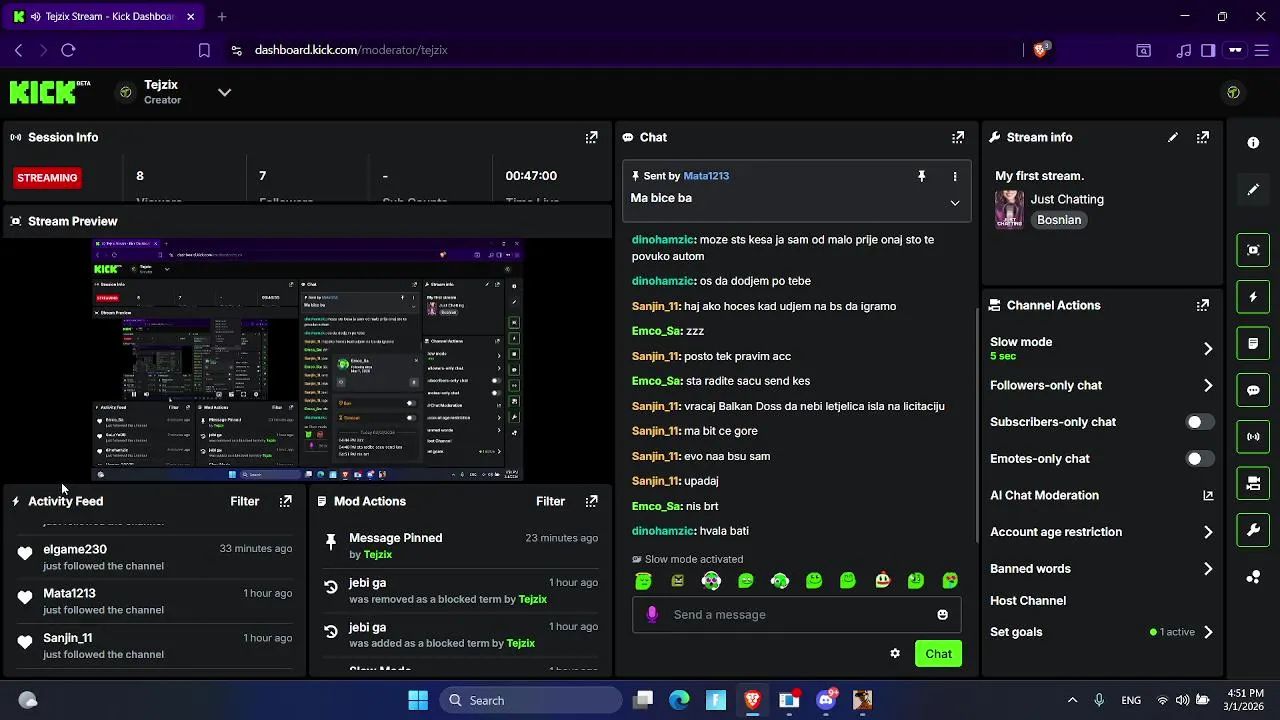Click the chat scrollbar
The width and height of the screenshot is (1280, 720).
(x=977, y=424)
